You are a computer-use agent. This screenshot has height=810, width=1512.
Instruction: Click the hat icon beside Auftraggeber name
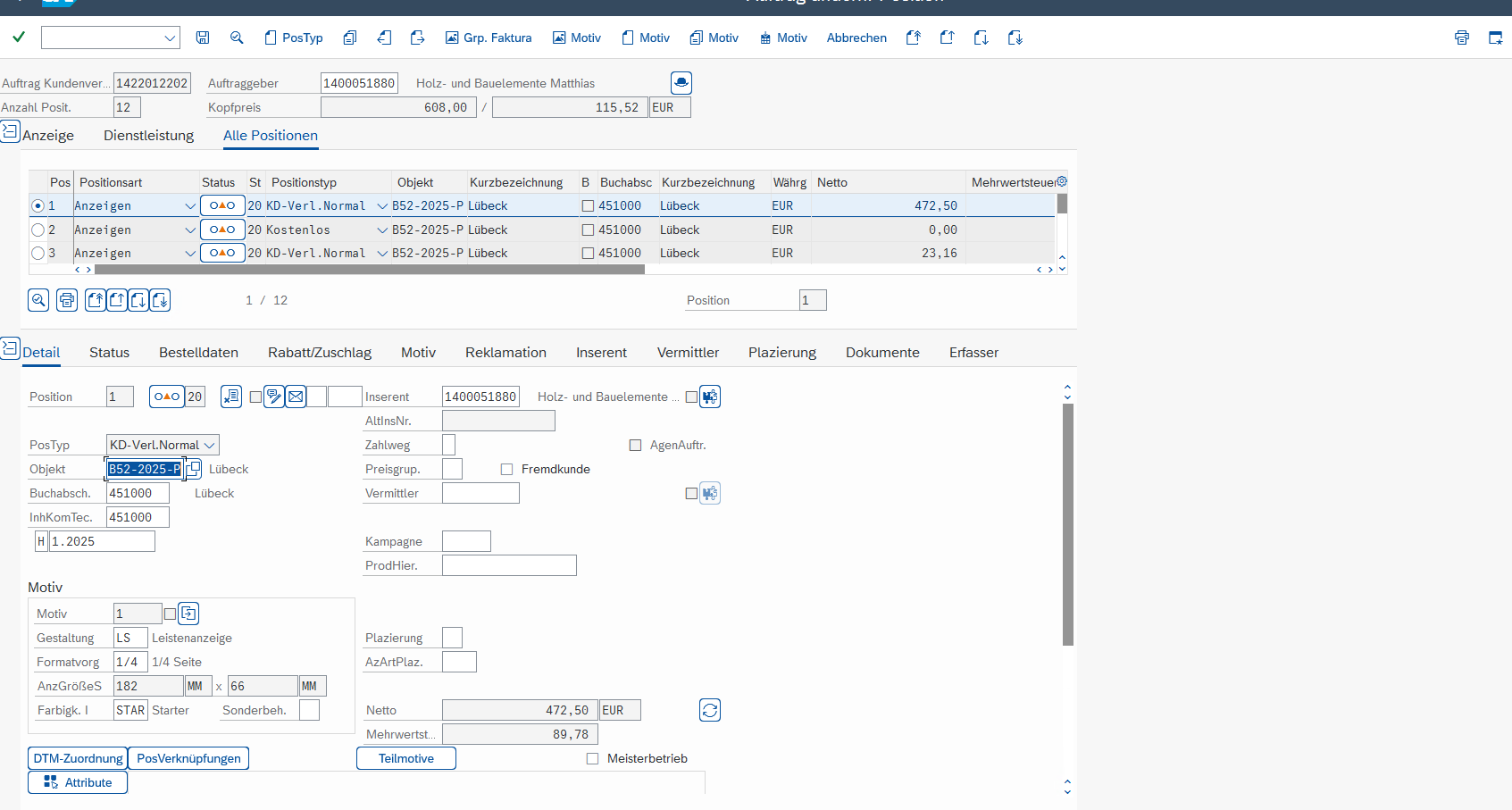point(681,83)
